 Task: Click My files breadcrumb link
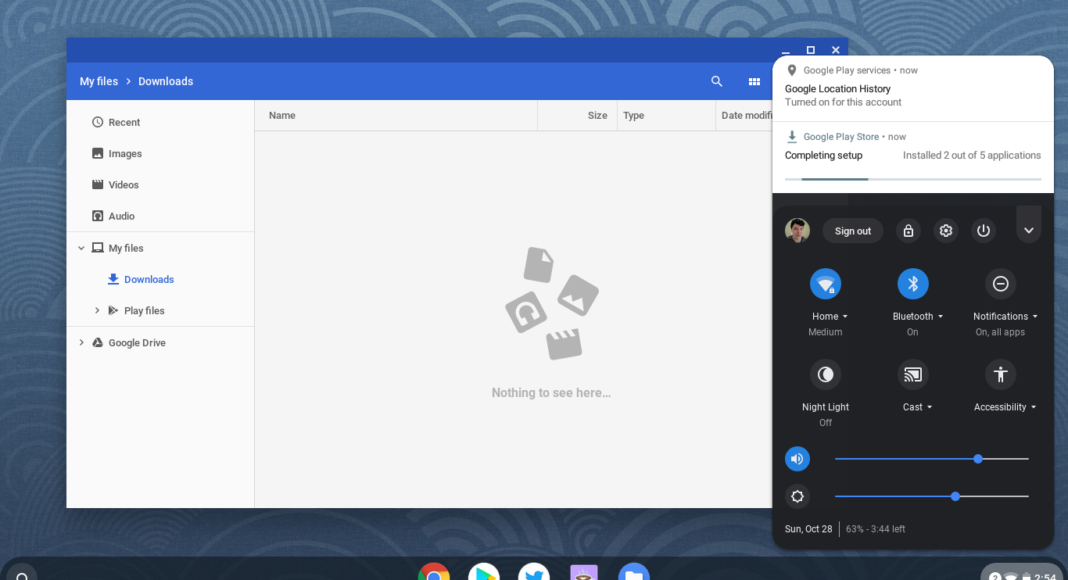coord(99,82)
